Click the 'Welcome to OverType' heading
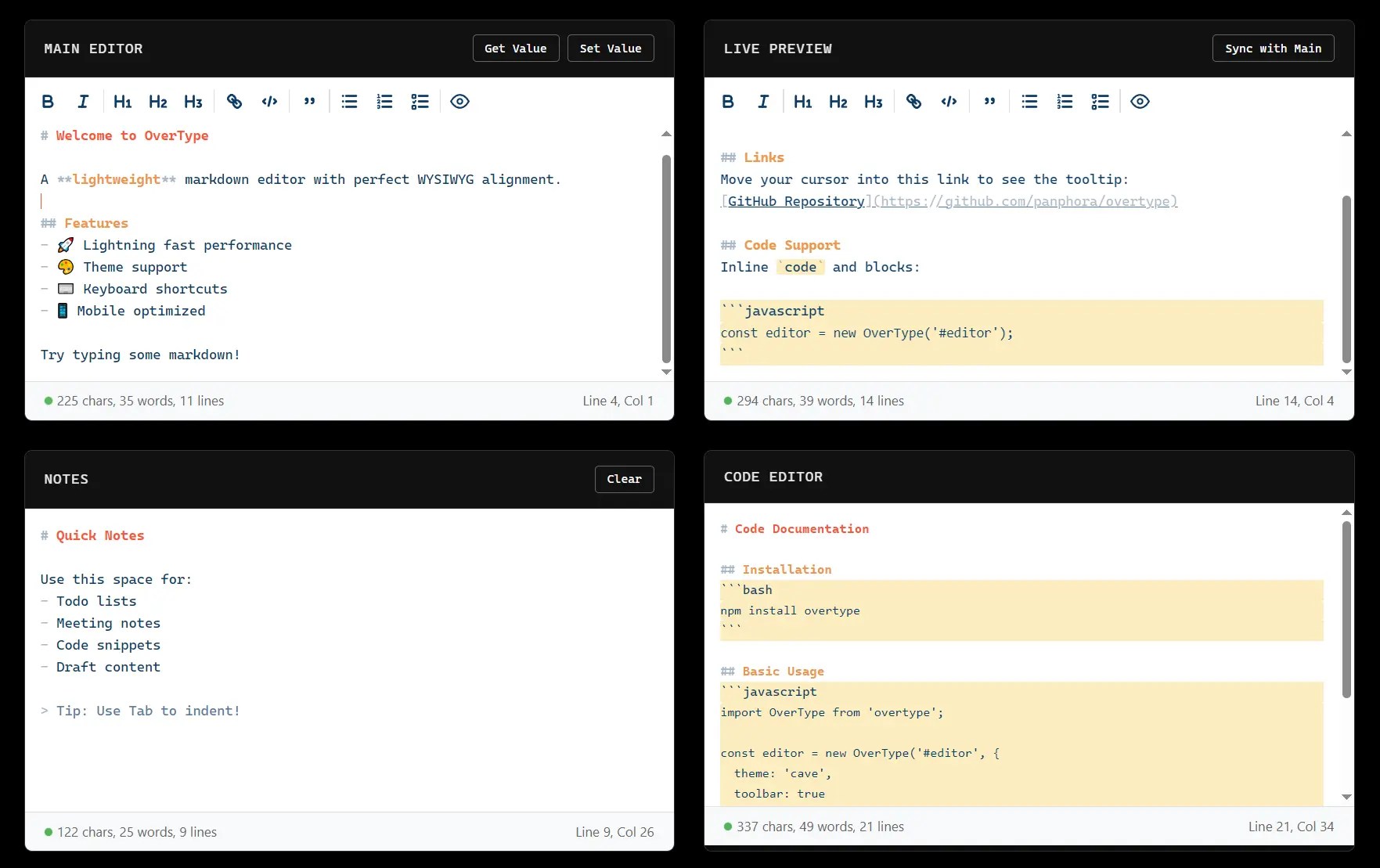Screen dimensions: 1380x868 (132, 135)
